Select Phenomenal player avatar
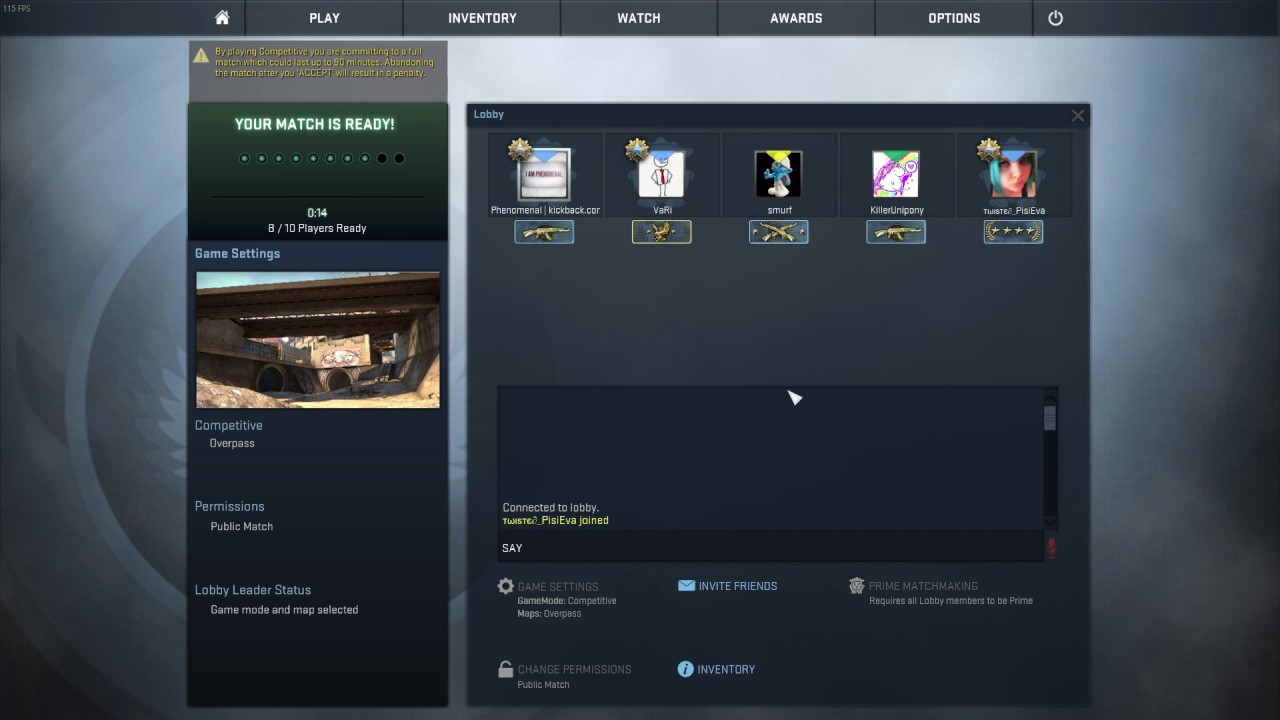This screenshot has height=720, width=1280. 544,174
